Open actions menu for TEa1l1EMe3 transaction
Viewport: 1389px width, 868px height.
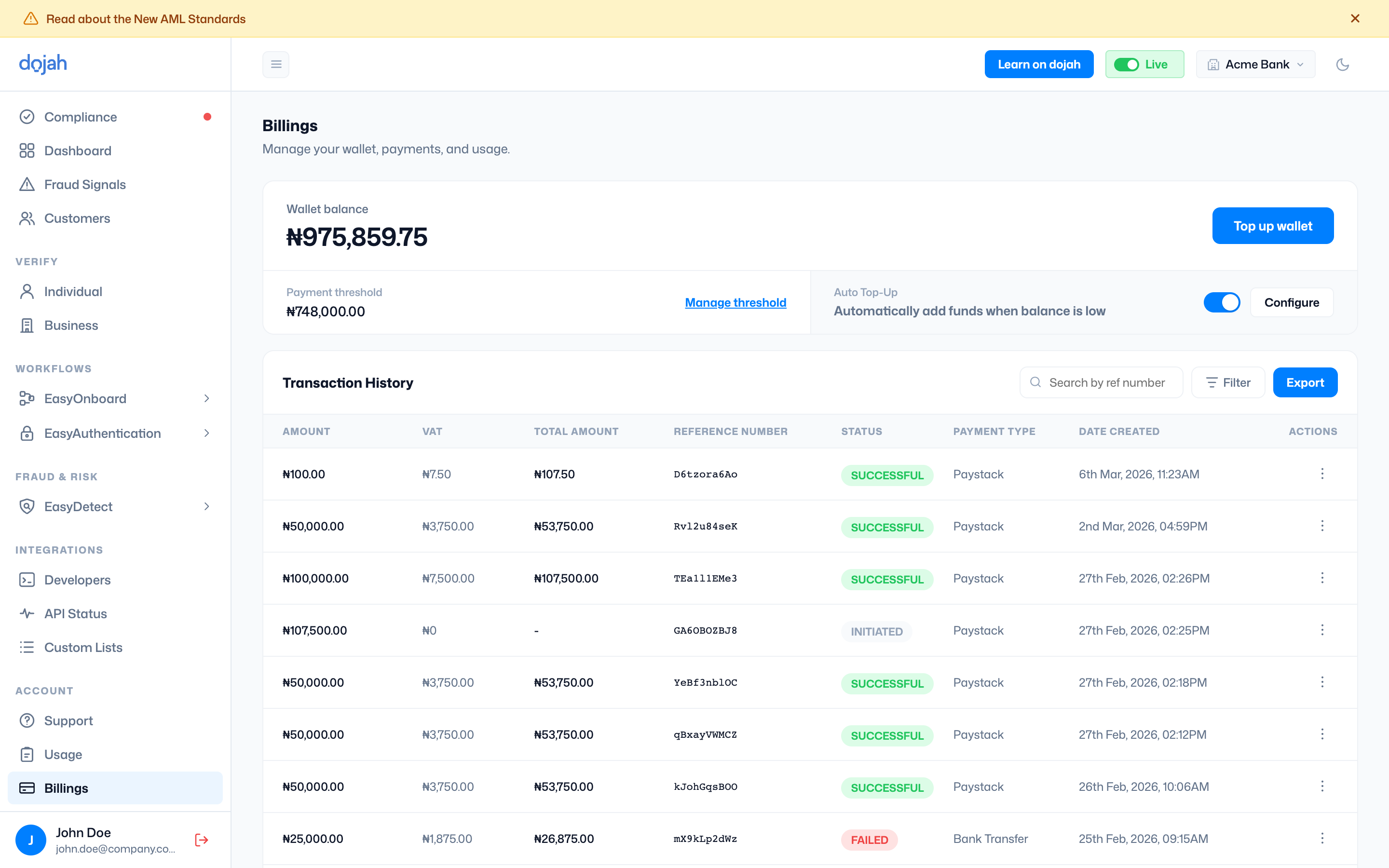1322,578
